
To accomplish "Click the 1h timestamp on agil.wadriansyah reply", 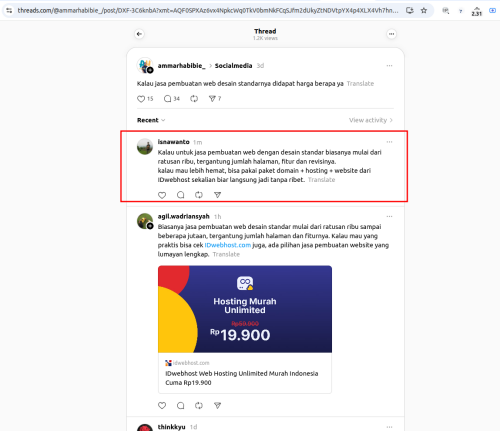I will 217,217.
